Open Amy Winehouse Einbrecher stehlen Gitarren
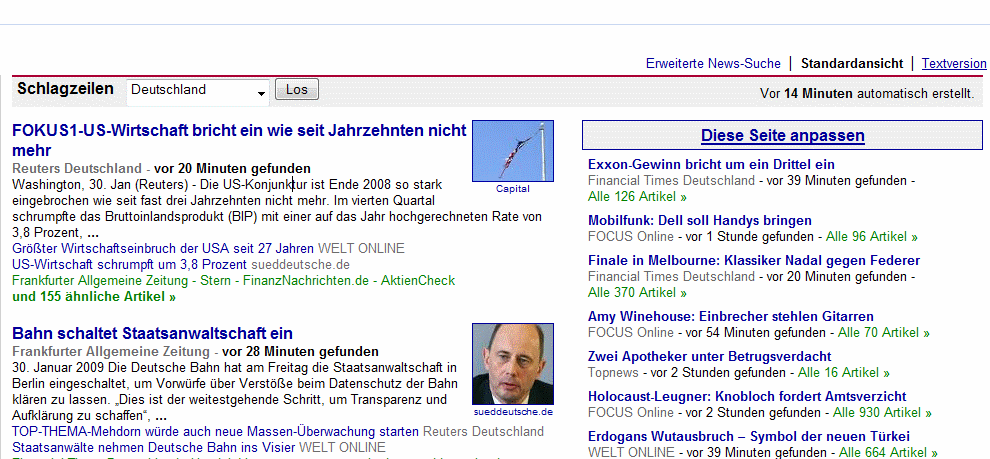 coord(731,317)
